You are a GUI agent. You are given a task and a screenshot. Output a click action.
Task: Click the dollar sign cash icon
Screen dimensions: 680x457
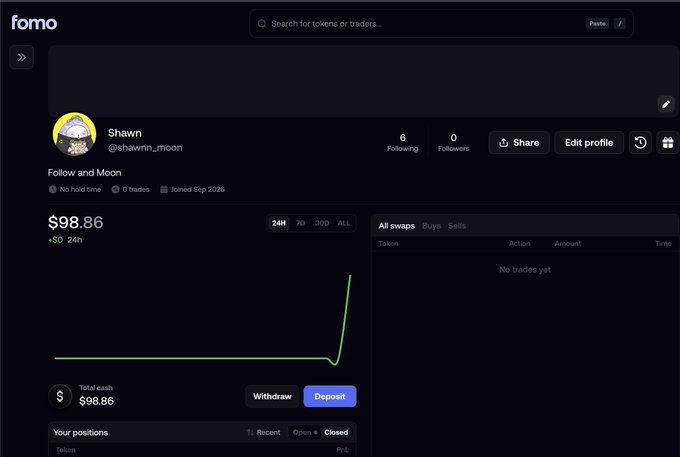point(60,396)
